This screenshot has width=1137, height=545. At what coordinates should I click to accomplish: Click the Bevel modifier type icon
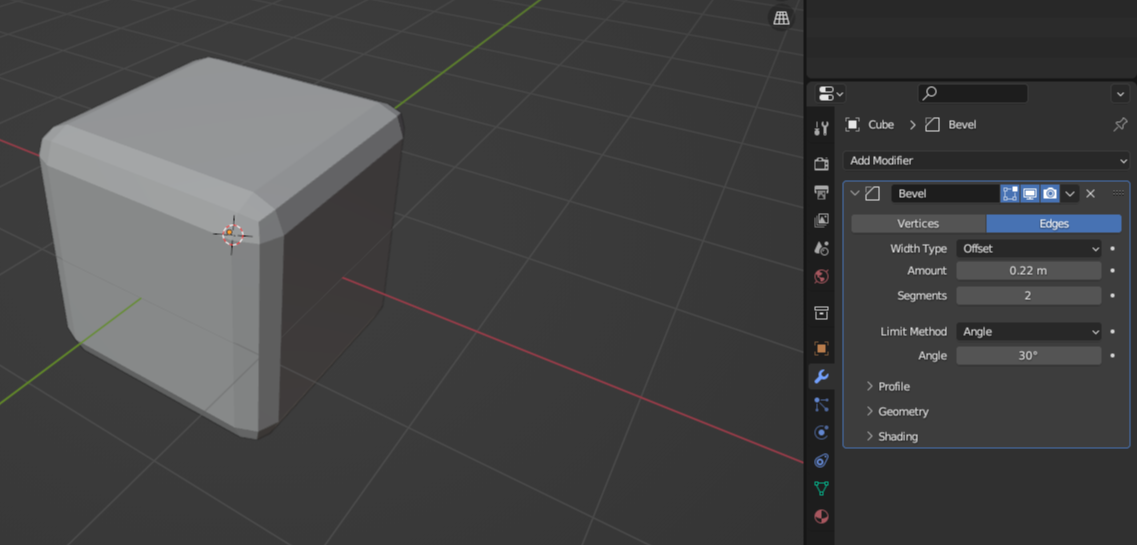[872, 194]
